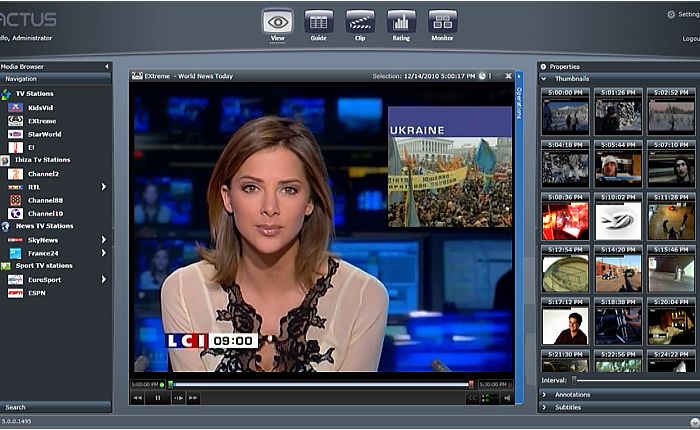
Task: Select TV Stations group icon
Action: [x=6, y=94]
